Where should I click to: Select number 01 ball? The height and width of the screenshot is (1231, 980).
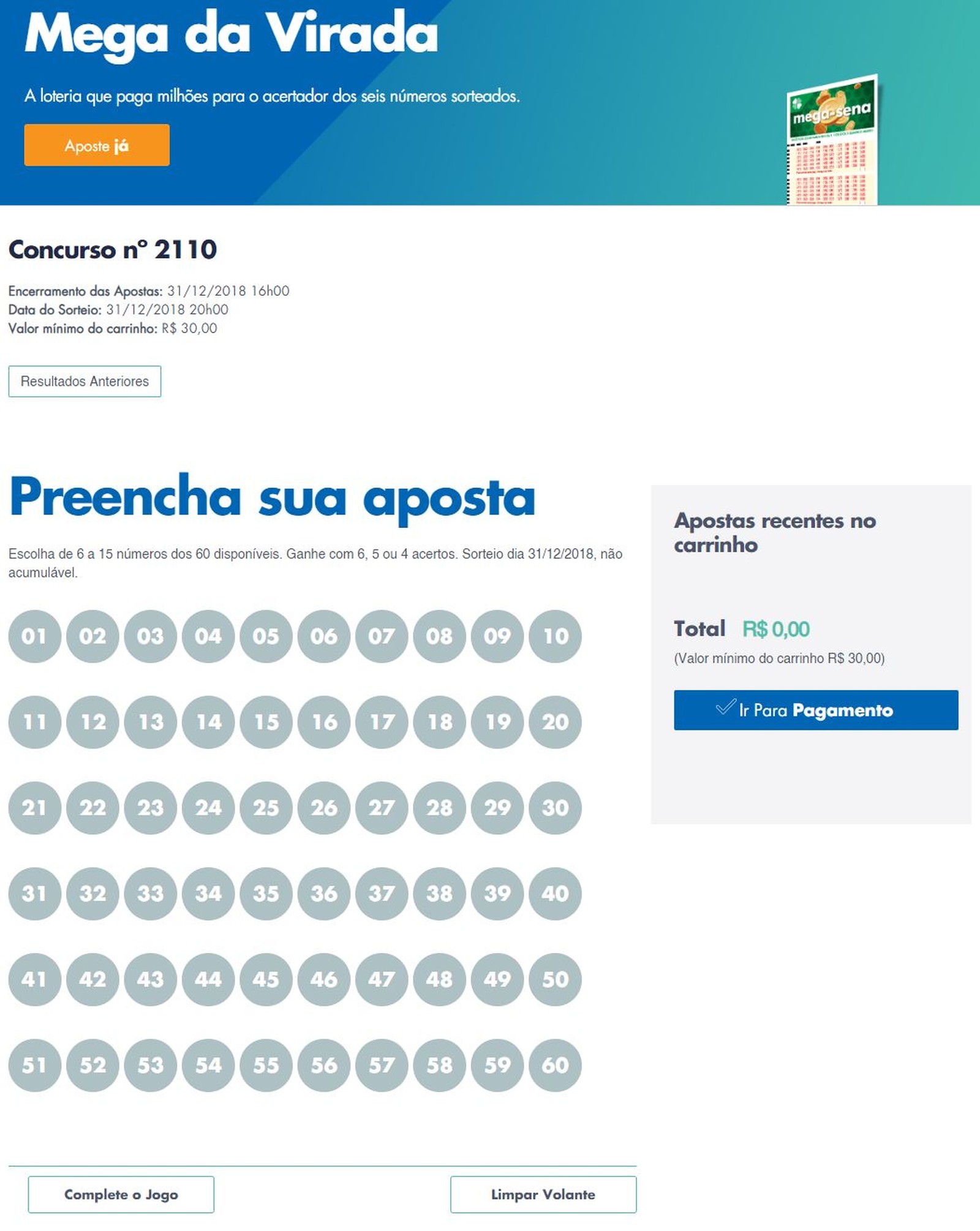tap(34, 636)
